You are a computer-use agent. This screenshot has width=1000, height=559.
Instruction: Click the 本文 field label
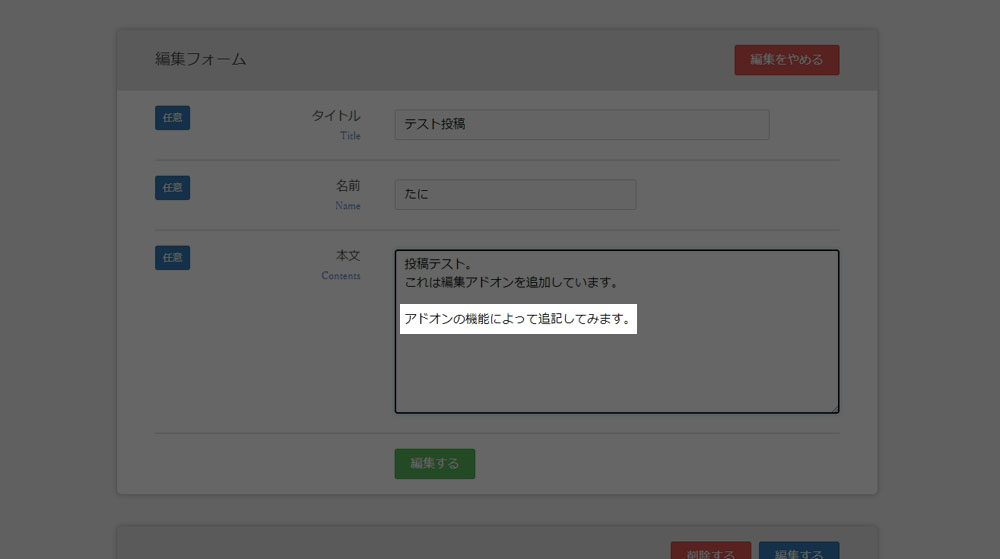coord(348,256)
